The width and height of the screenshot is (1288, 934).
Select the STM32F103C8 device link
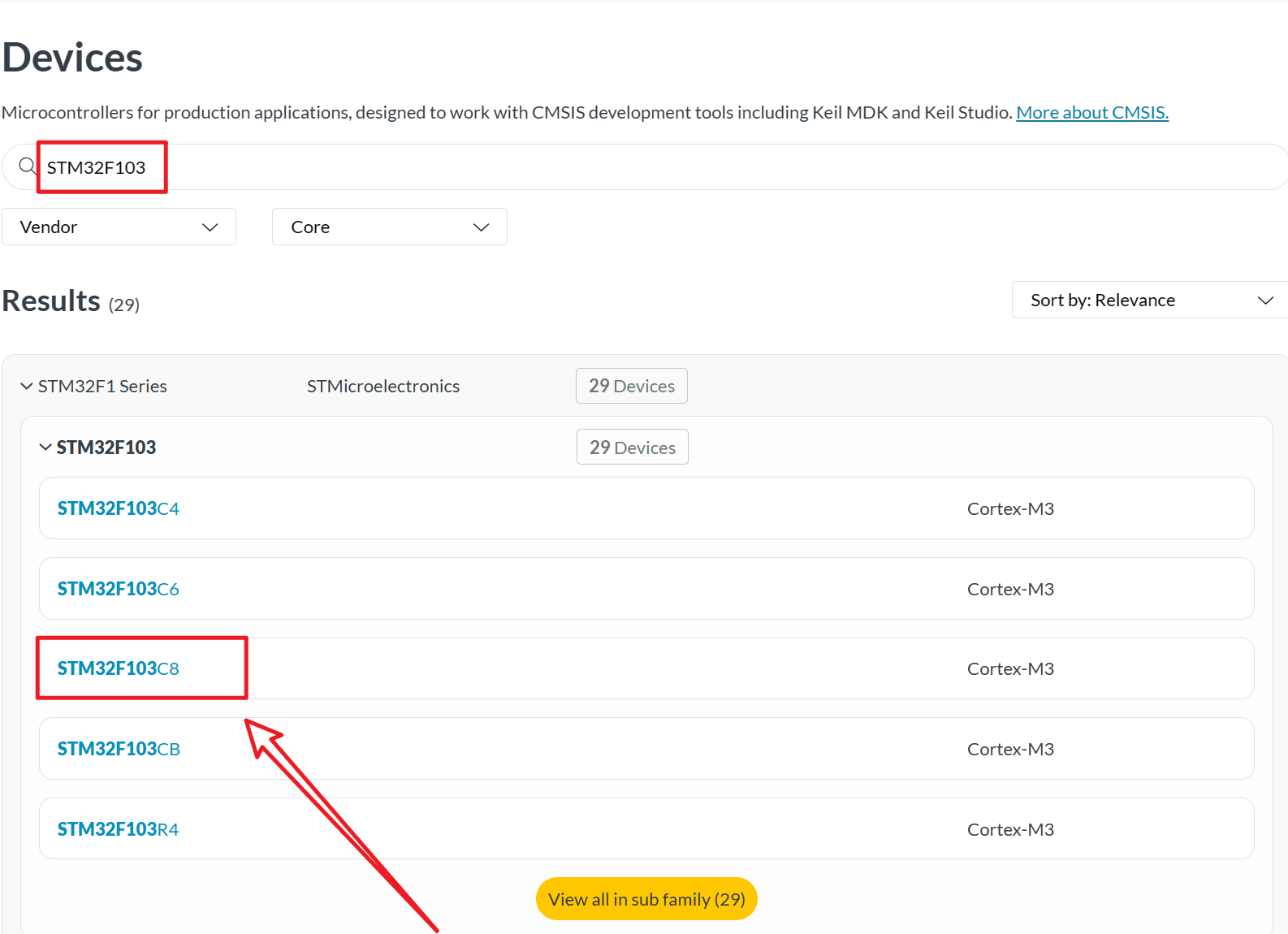tap(118, 668)
